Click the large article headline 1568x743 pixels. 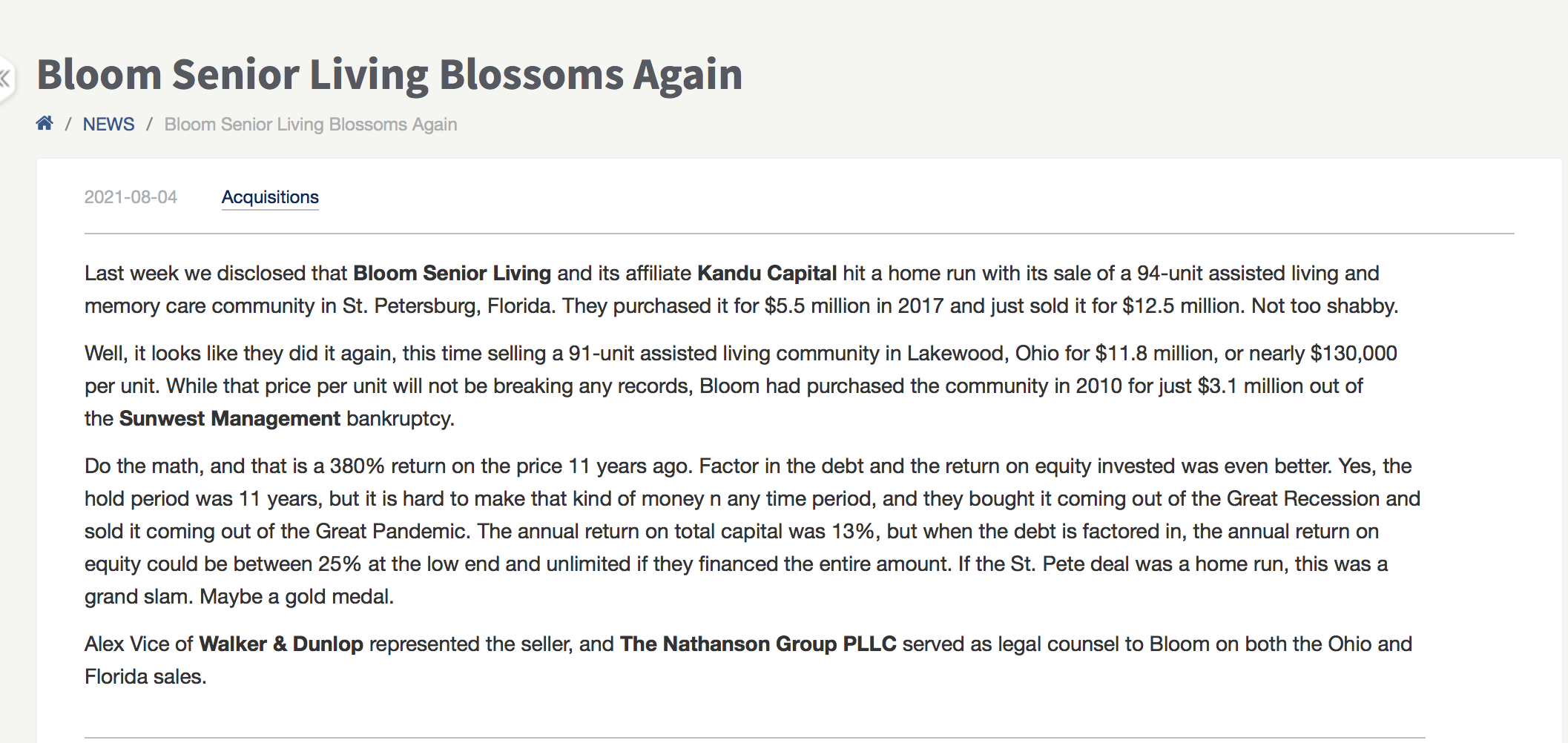pos(389,75)
